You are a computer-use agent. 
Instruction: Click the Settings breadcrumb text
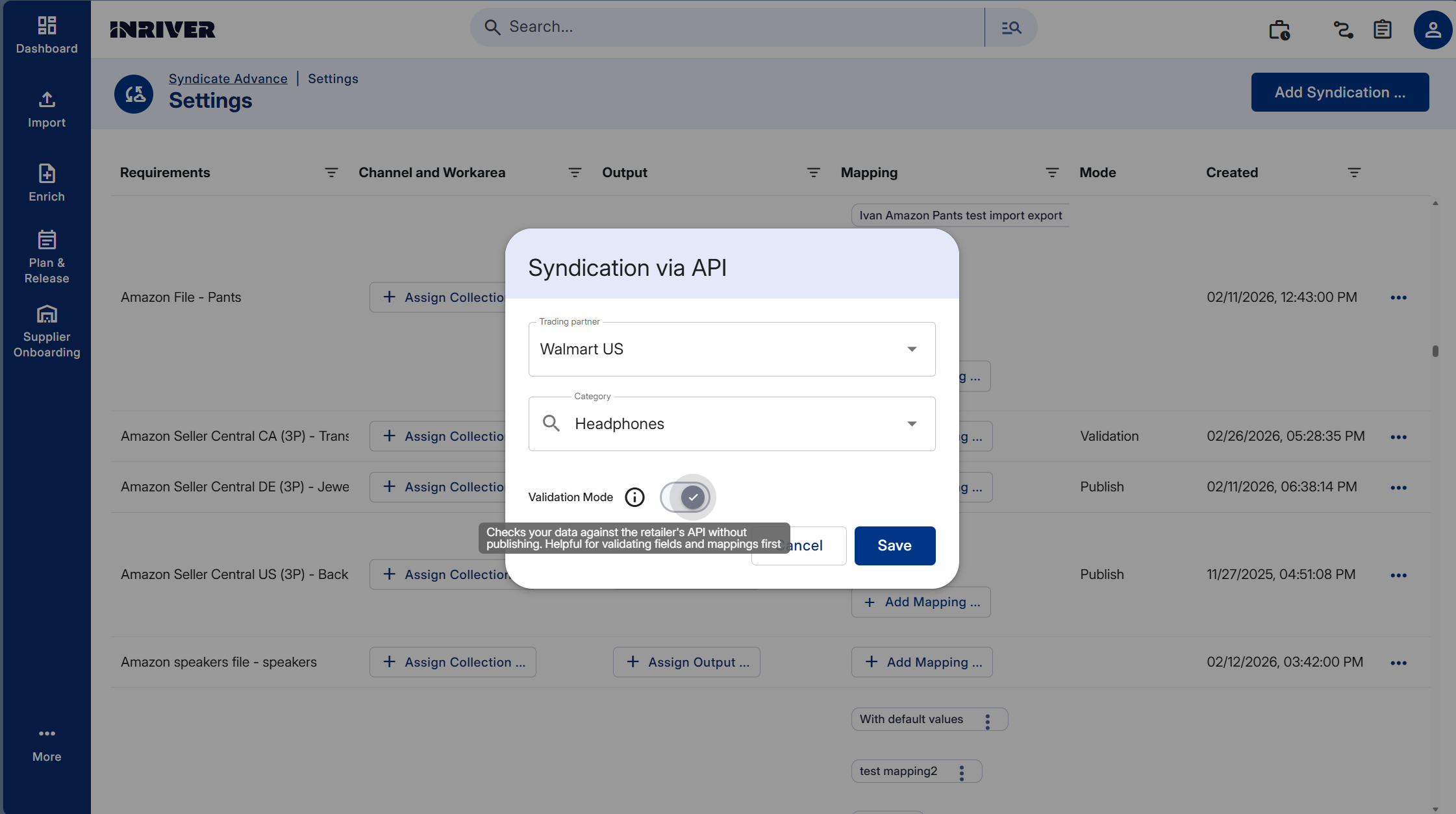[x=333, y=79]
